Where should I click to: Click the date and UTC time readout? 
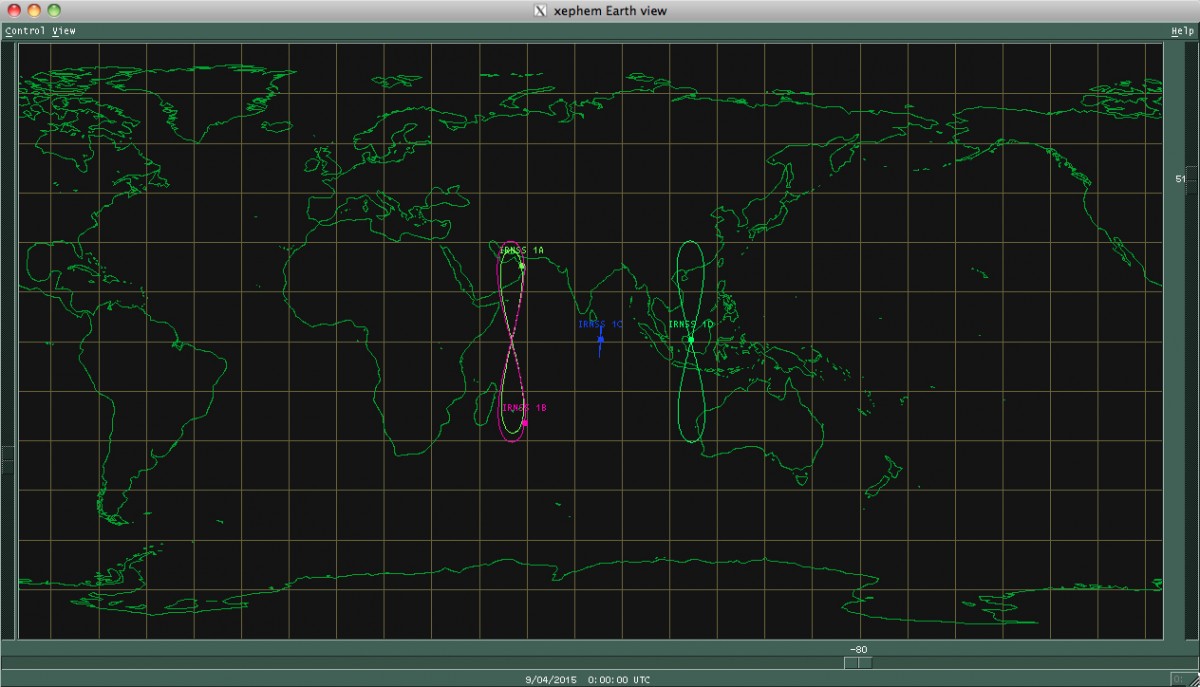[x=587, y=680]
